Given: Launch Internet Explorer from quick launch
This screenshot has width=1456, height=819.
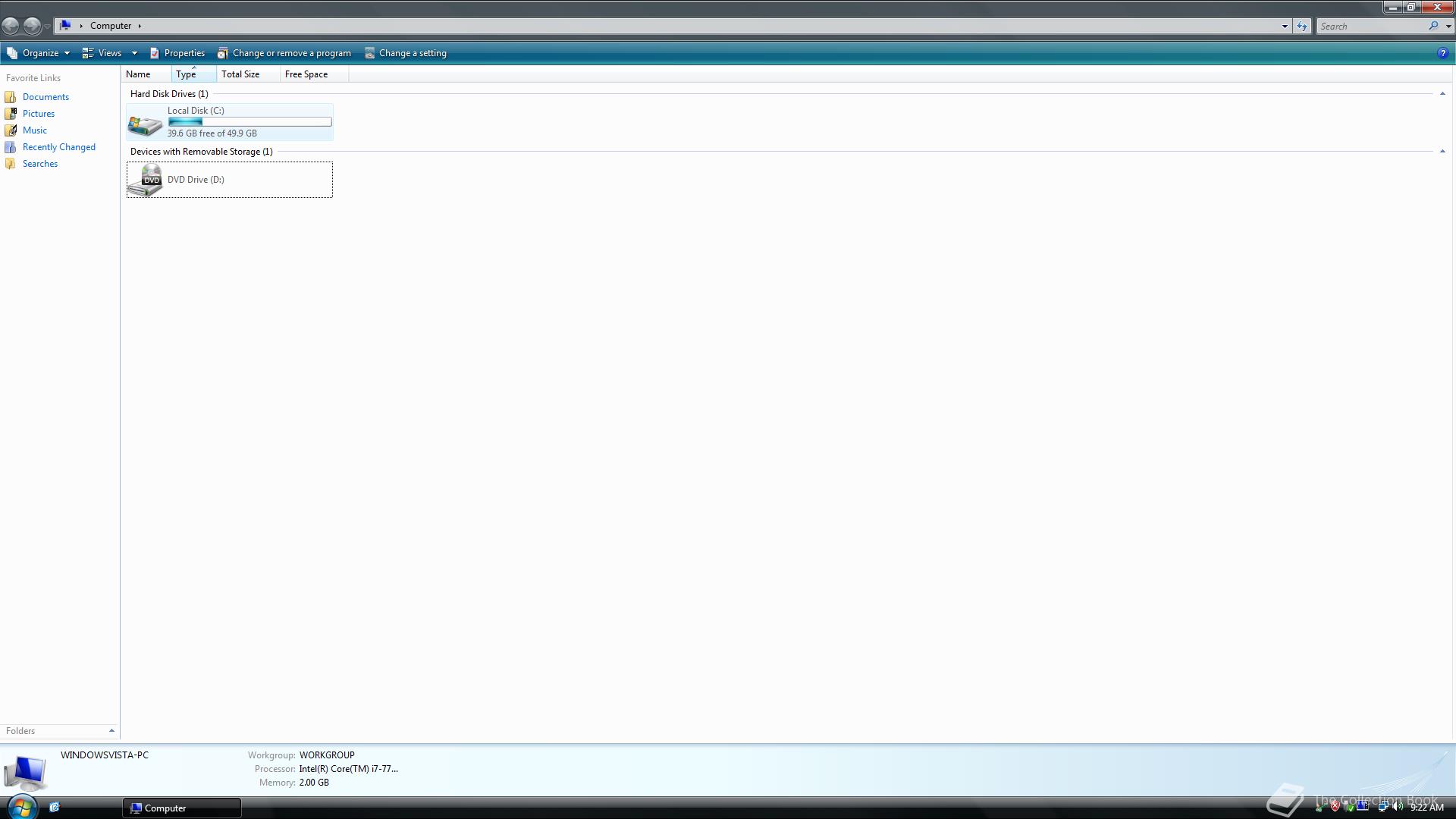Looking at the screenshot, I should pos(54,808).
